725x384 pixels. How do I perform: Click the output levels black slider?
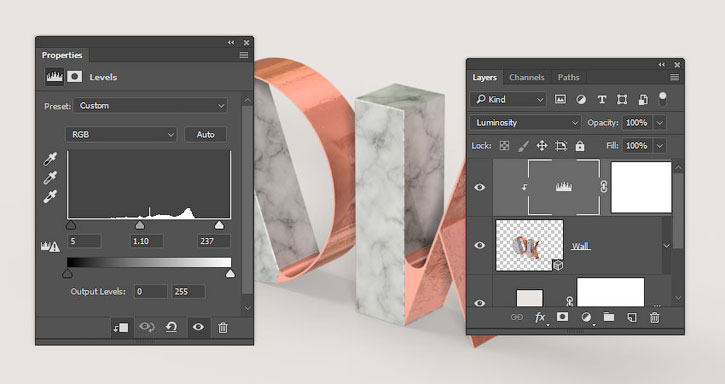(68, 274)
